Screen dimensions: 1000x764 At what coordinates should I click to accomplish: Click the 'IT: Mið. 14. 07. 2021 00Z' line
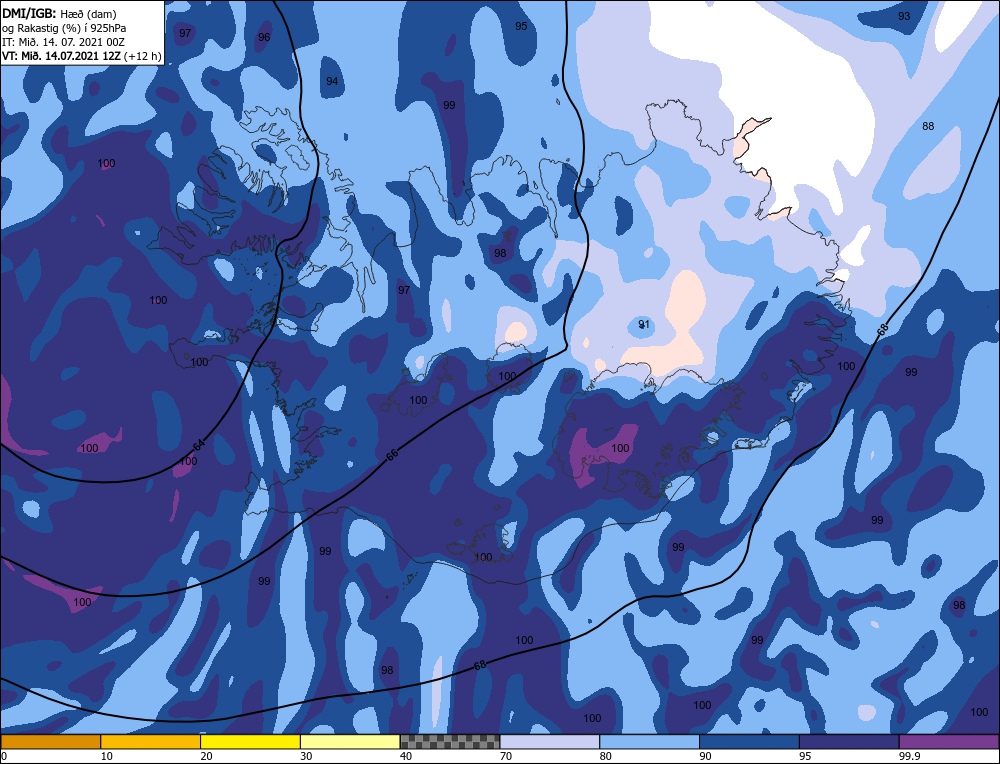63,42
